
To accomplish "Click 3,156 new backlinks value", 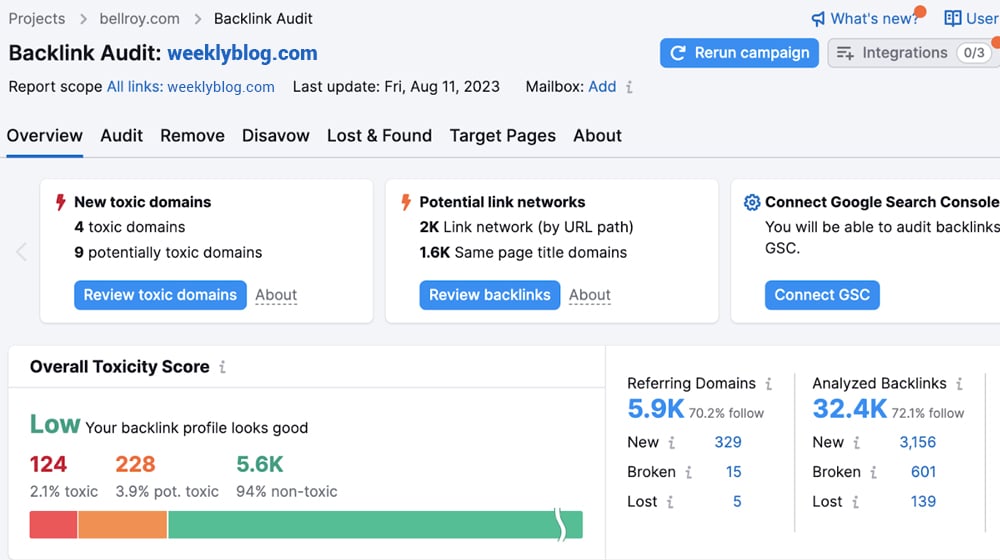I will click(918, 442).
